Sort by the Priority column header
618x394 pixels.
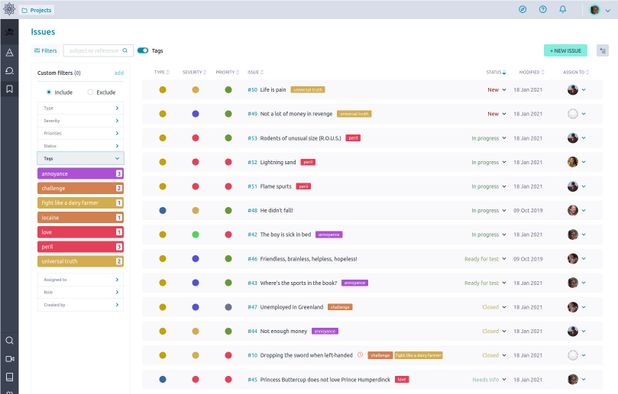pos(227,72)
